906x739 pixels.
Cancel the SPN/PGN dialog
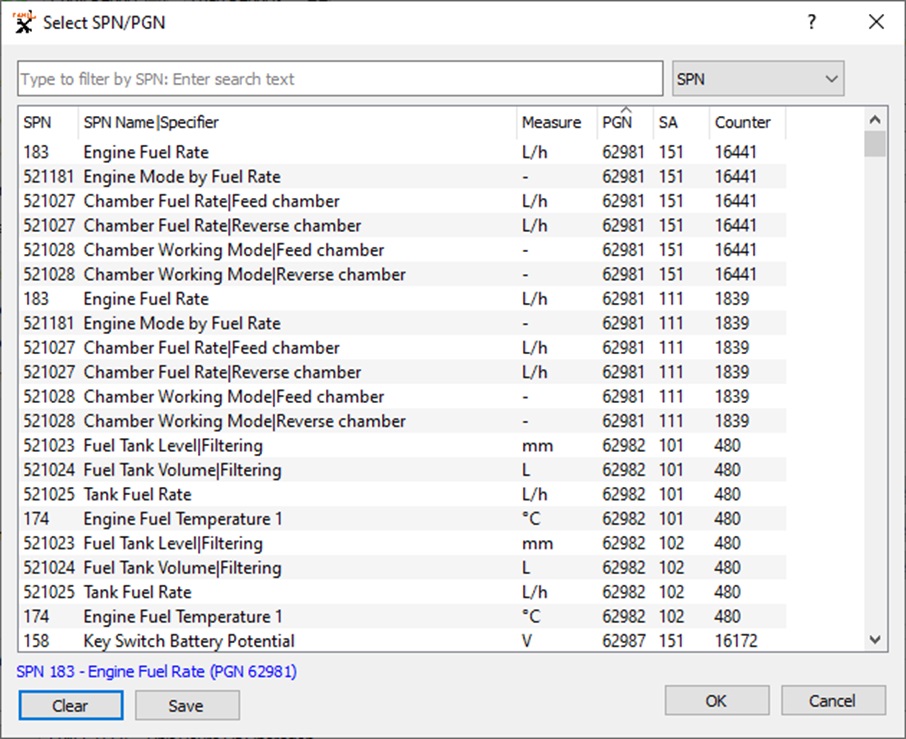click(x=833, y=700)
